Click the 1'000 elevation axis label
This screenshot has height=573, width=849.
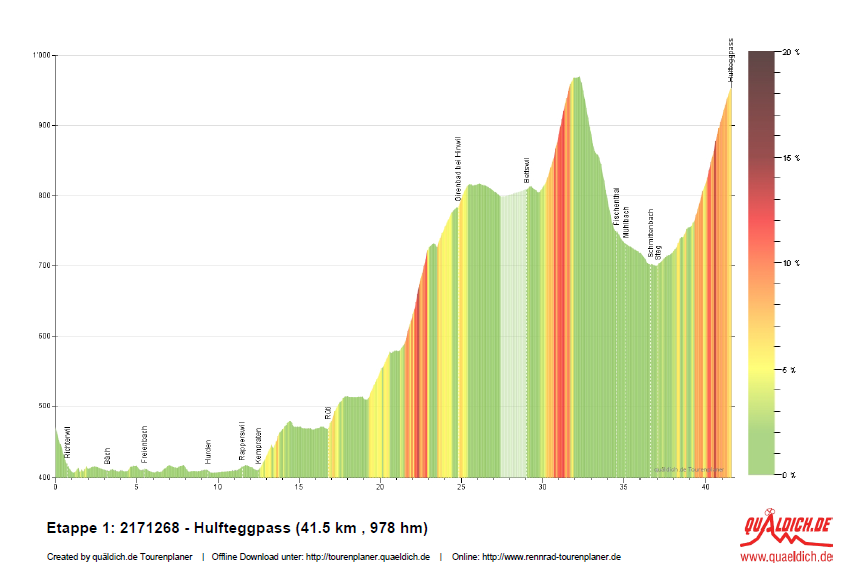click(x=41, y=55)
